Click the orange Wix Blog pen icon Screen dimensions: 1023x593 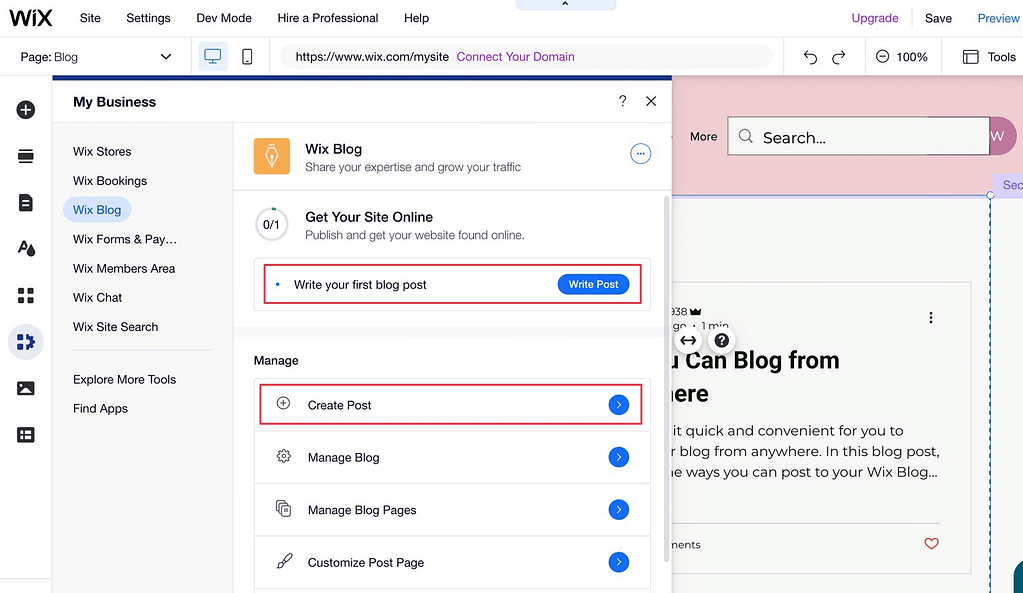click(x=271, y=156)
